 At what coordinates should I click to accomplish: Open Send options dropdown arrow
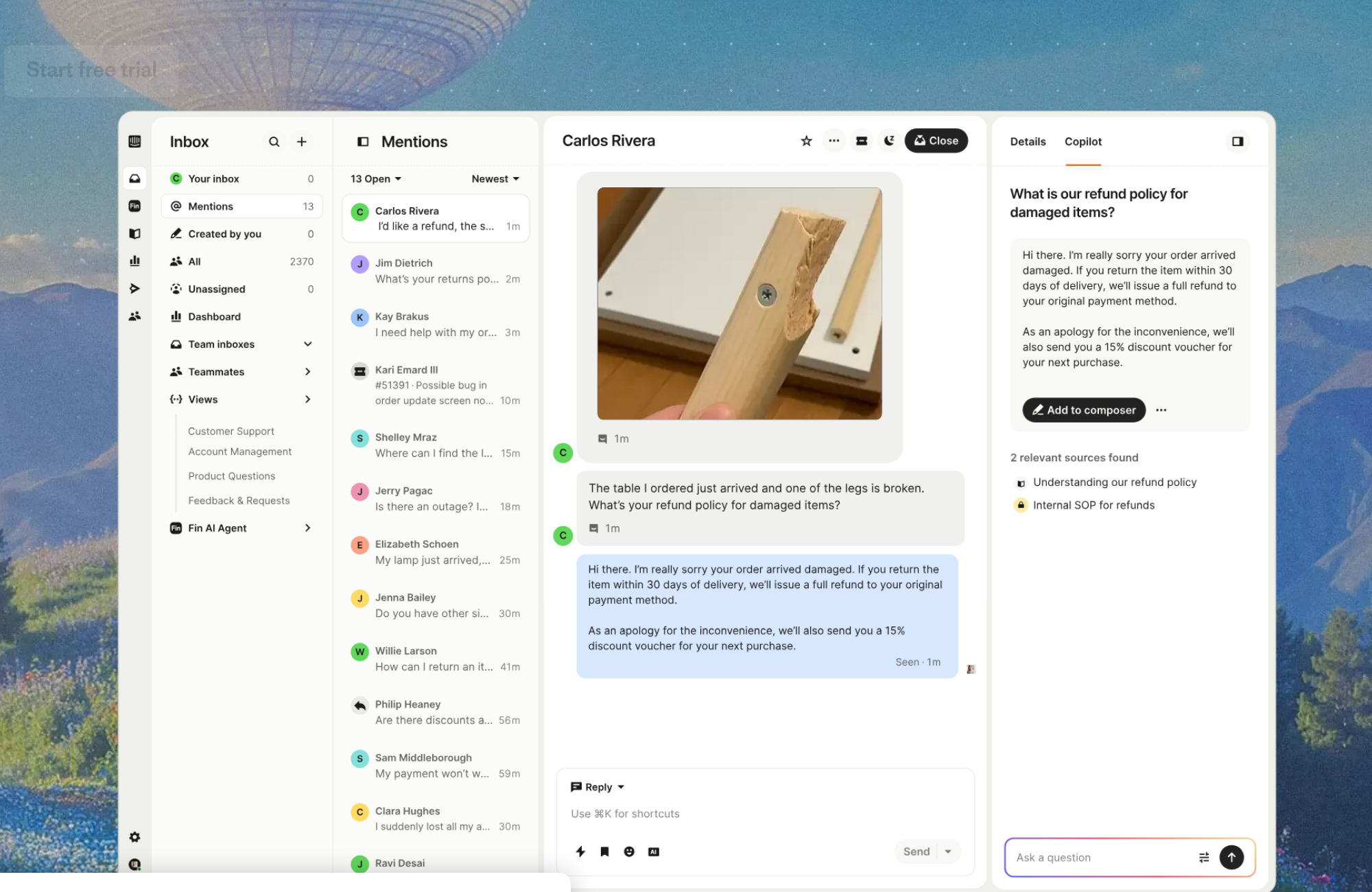948,852
